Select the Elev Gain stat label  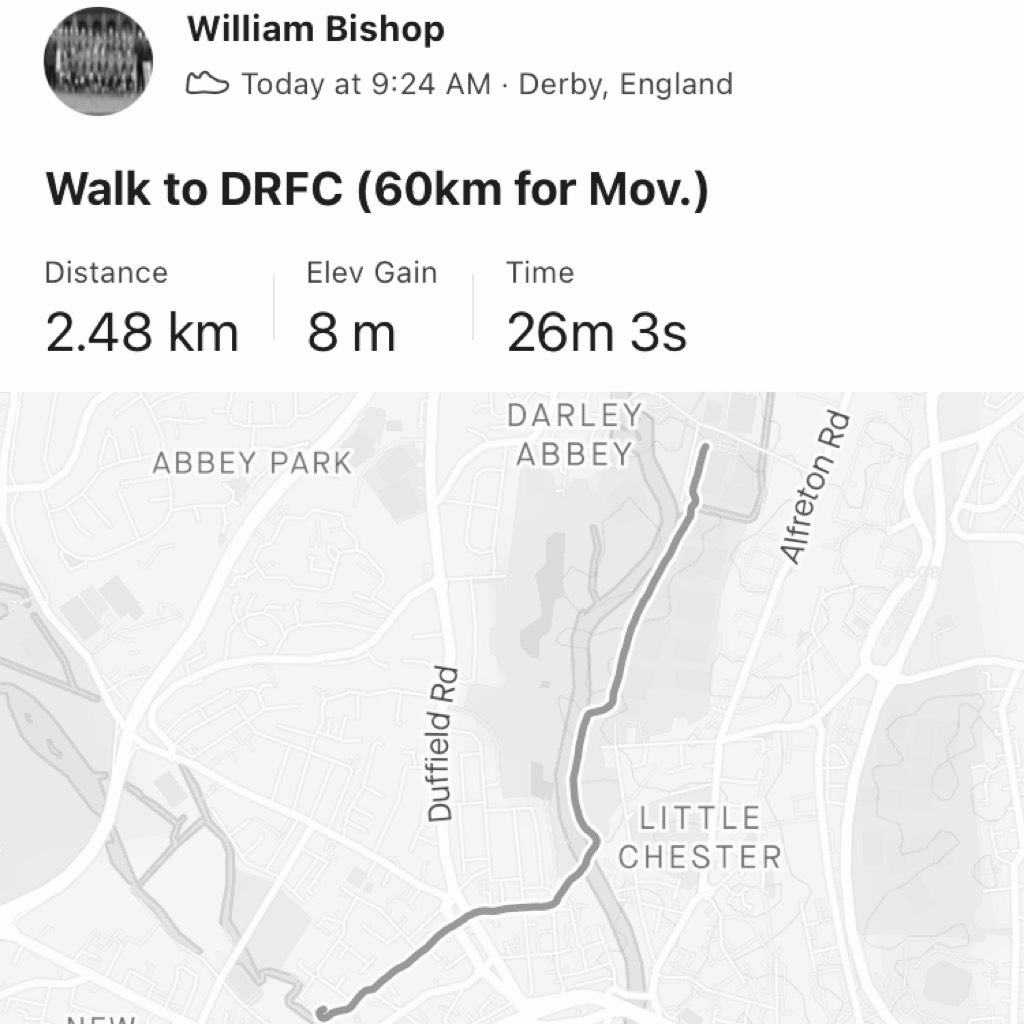click(x=372, y=273)
